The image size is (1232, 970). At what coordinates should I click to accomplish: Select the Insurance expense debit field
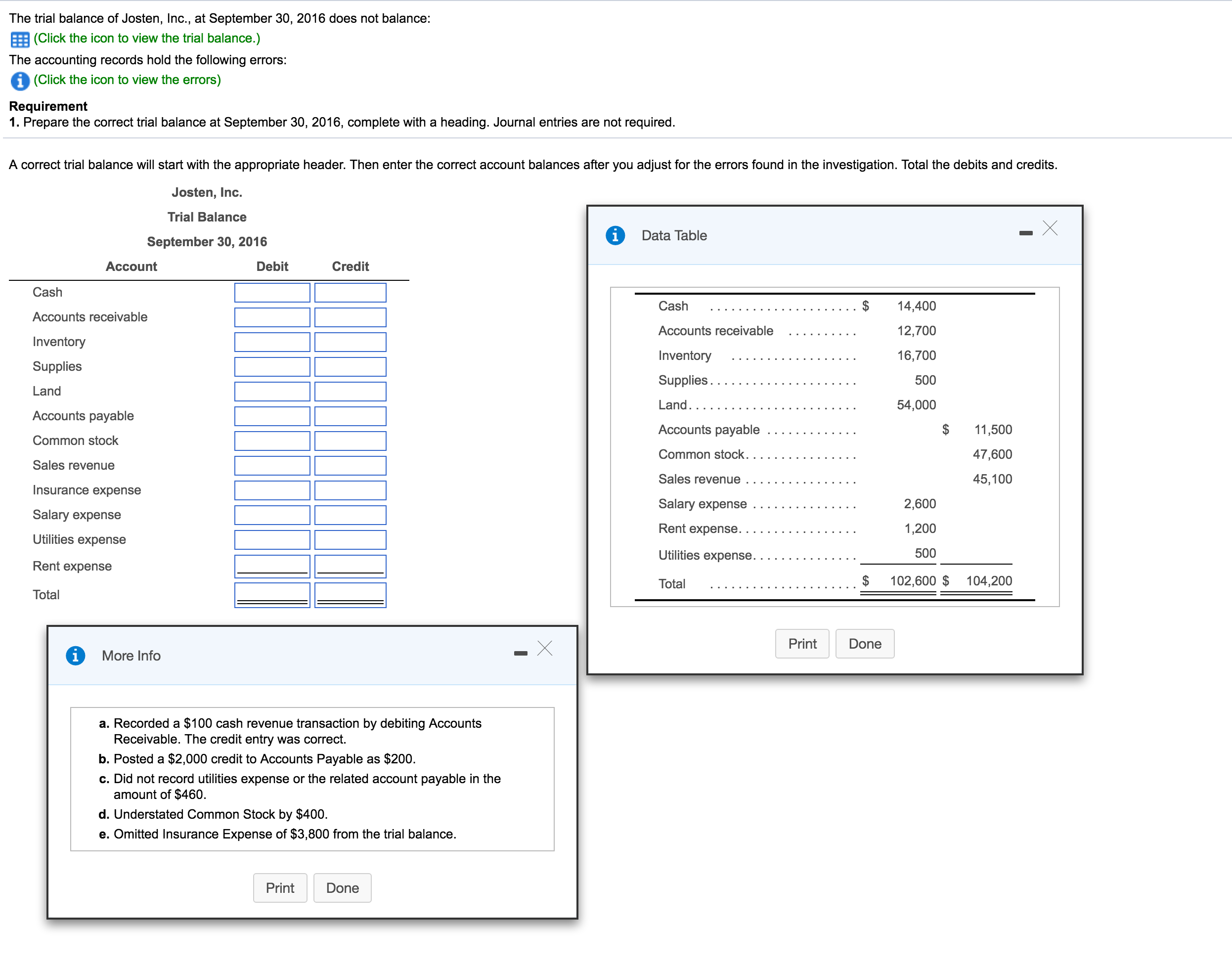[x=272, y=490]
